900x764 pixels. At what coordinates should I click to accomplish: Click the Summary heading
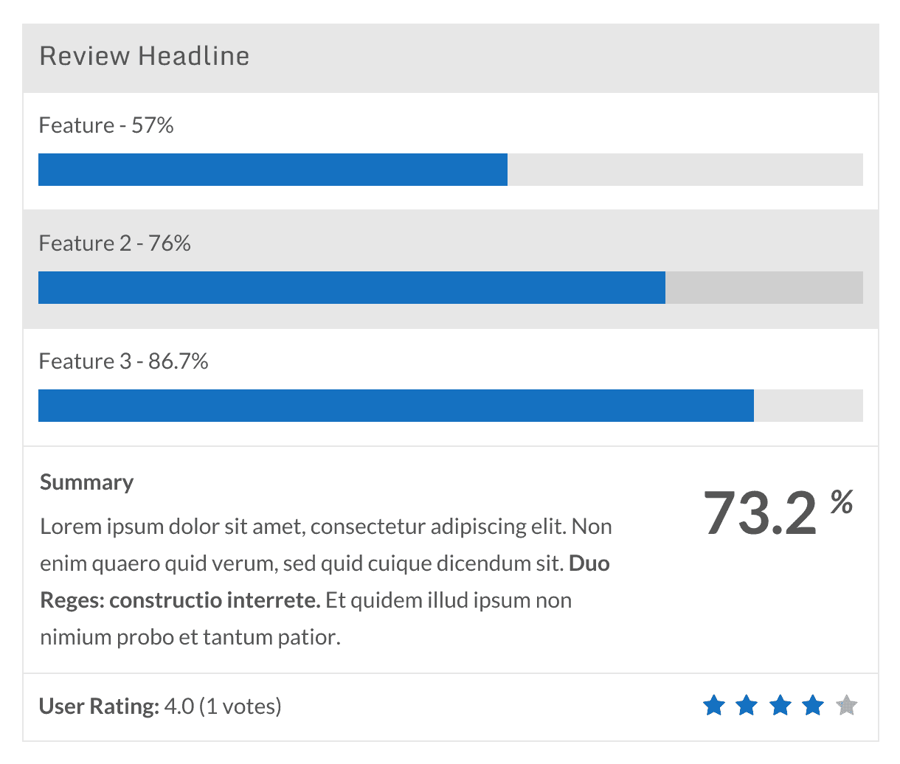pyautogui.click(x=87, y=483)
